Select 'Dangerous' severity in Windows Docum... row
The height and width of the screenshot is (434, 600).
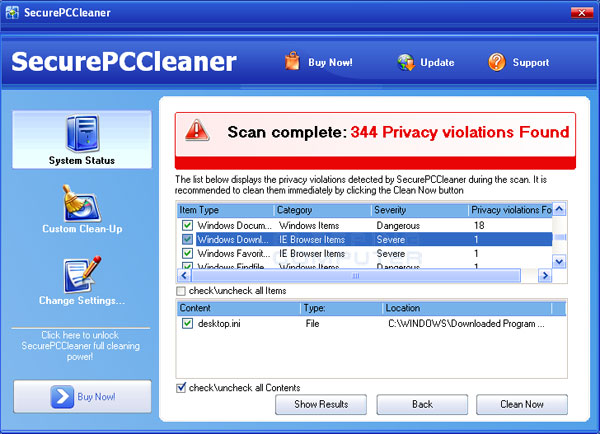pyautogui.click(x=398, y=225)
